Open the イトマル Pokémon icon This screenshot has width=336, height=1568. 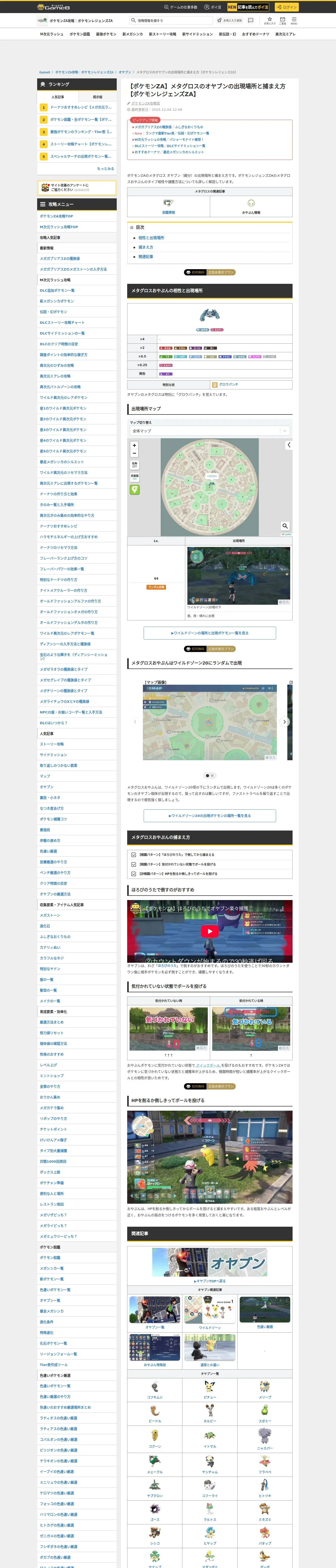(x=210, y=1437)
